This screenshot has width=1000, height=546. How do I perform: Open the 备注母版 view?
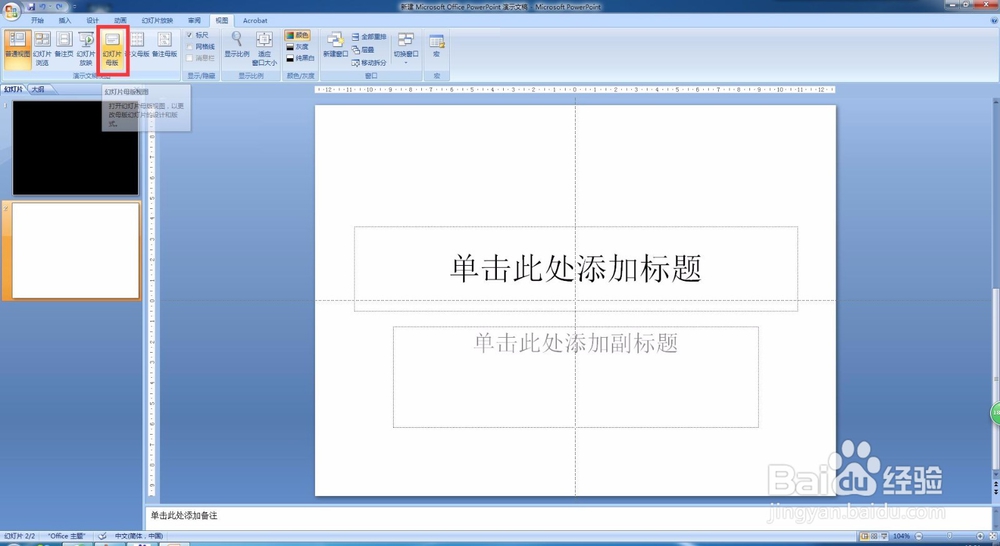coord(165,45)
